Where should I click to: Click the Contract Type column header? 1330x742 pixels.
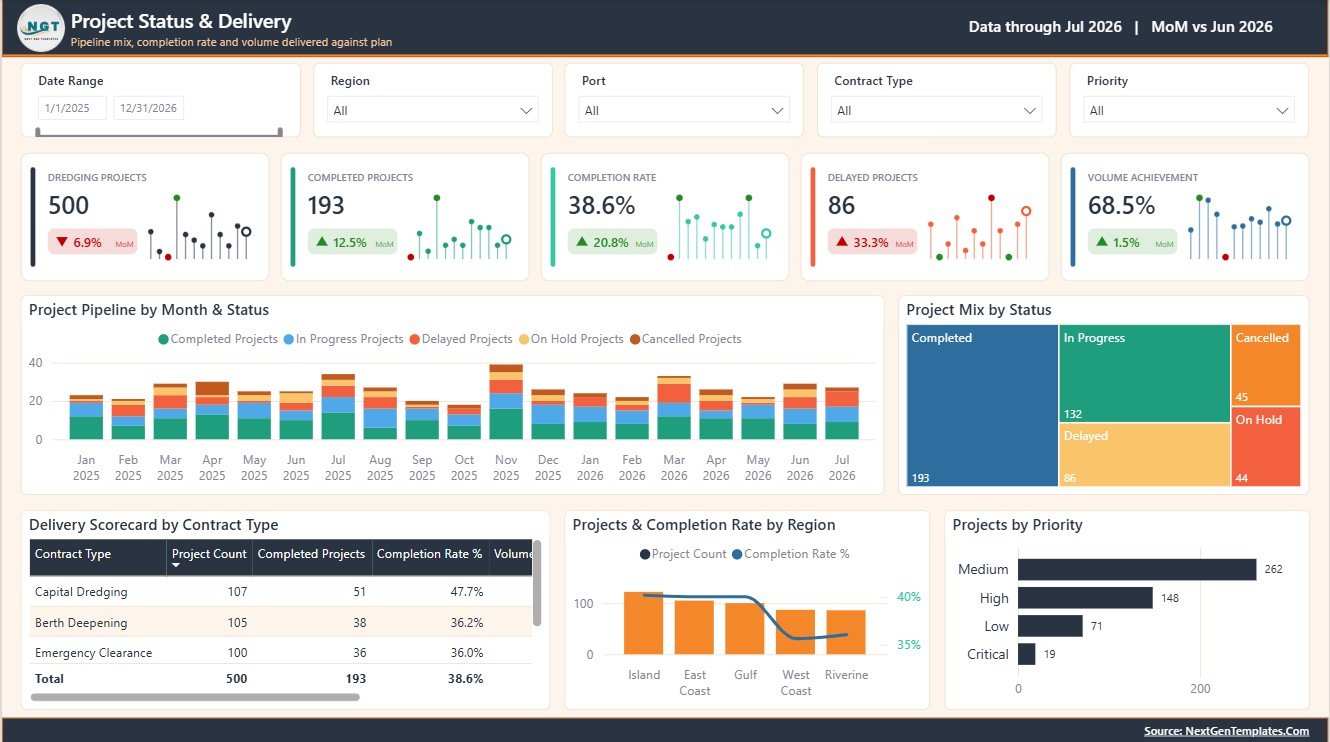(98, 557)
